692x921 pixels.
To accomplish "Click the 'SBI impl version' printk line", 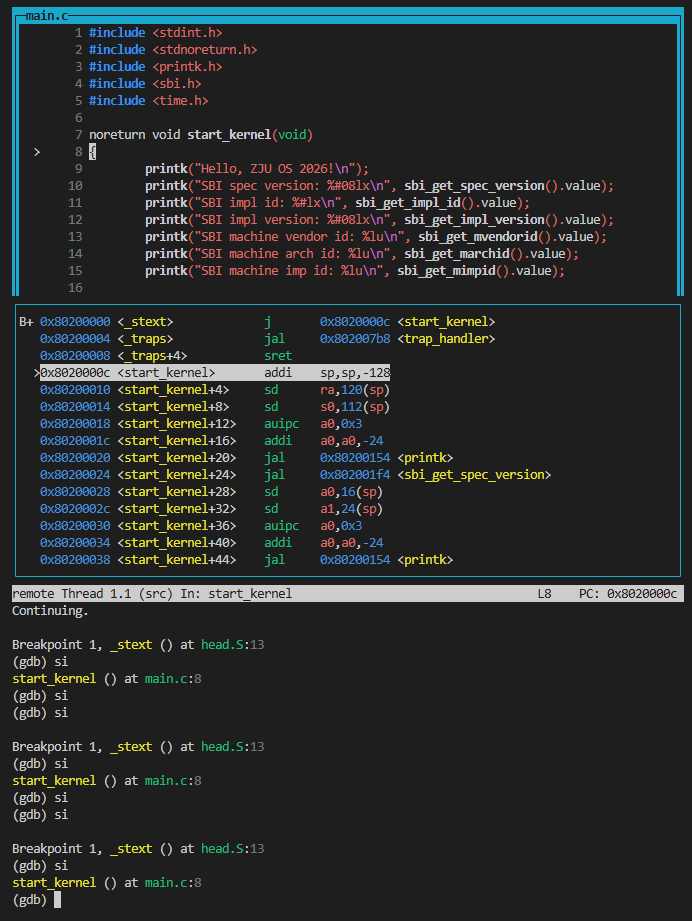I will pos(379,220).
